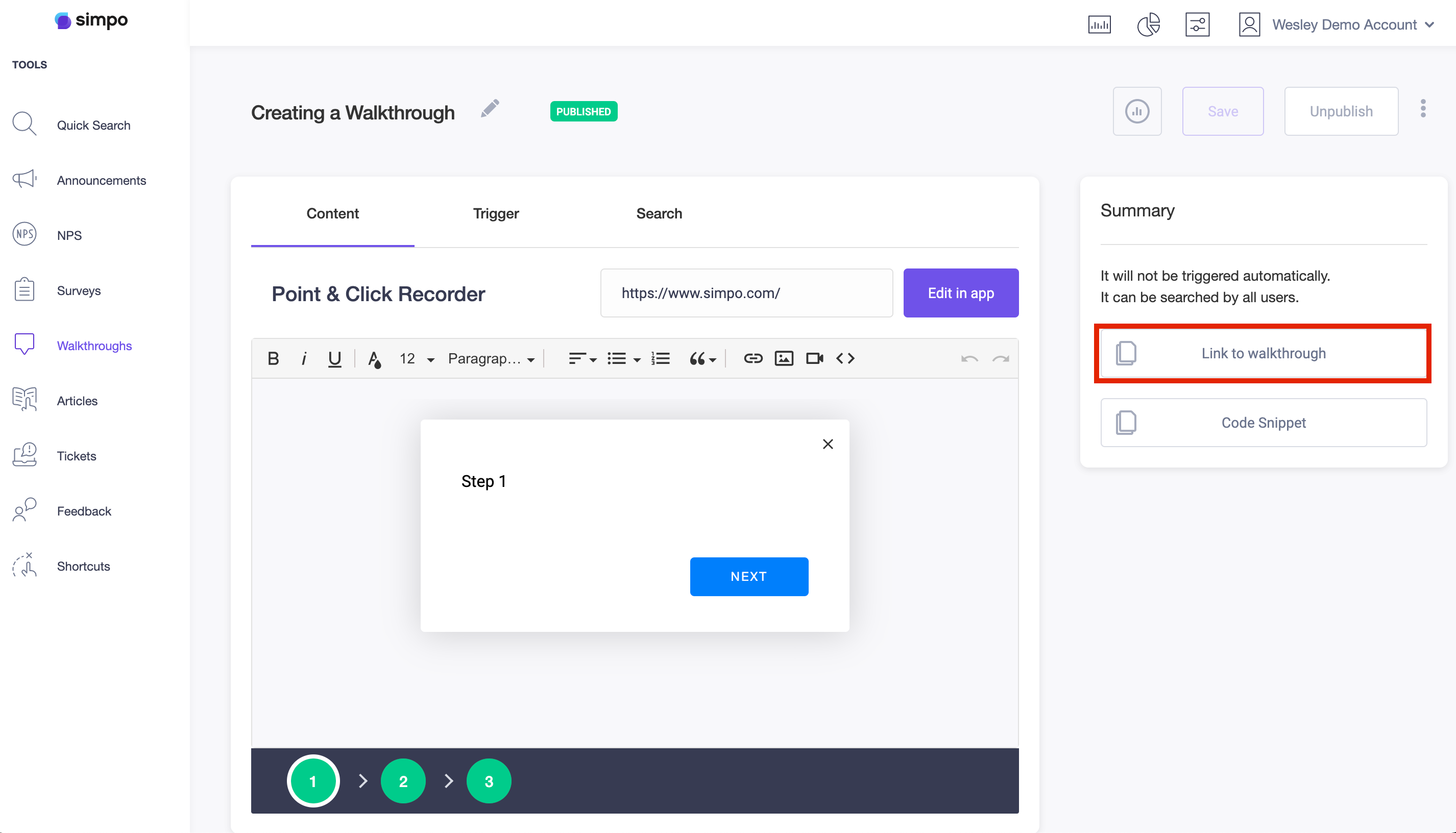Image resolution: width=1456 pixels, height=833 pixels.
Task: Insert a video
Action: (x=815, y=359)
